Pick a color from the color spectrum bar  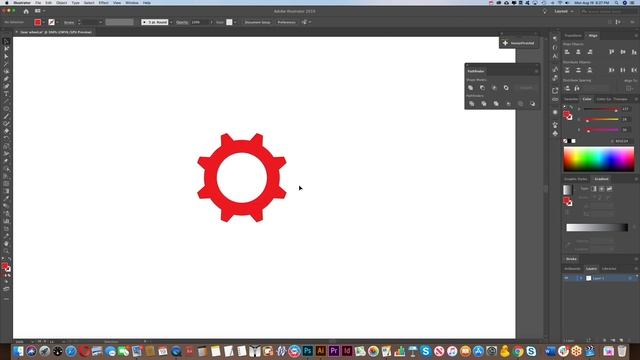[x=599, y=159]
